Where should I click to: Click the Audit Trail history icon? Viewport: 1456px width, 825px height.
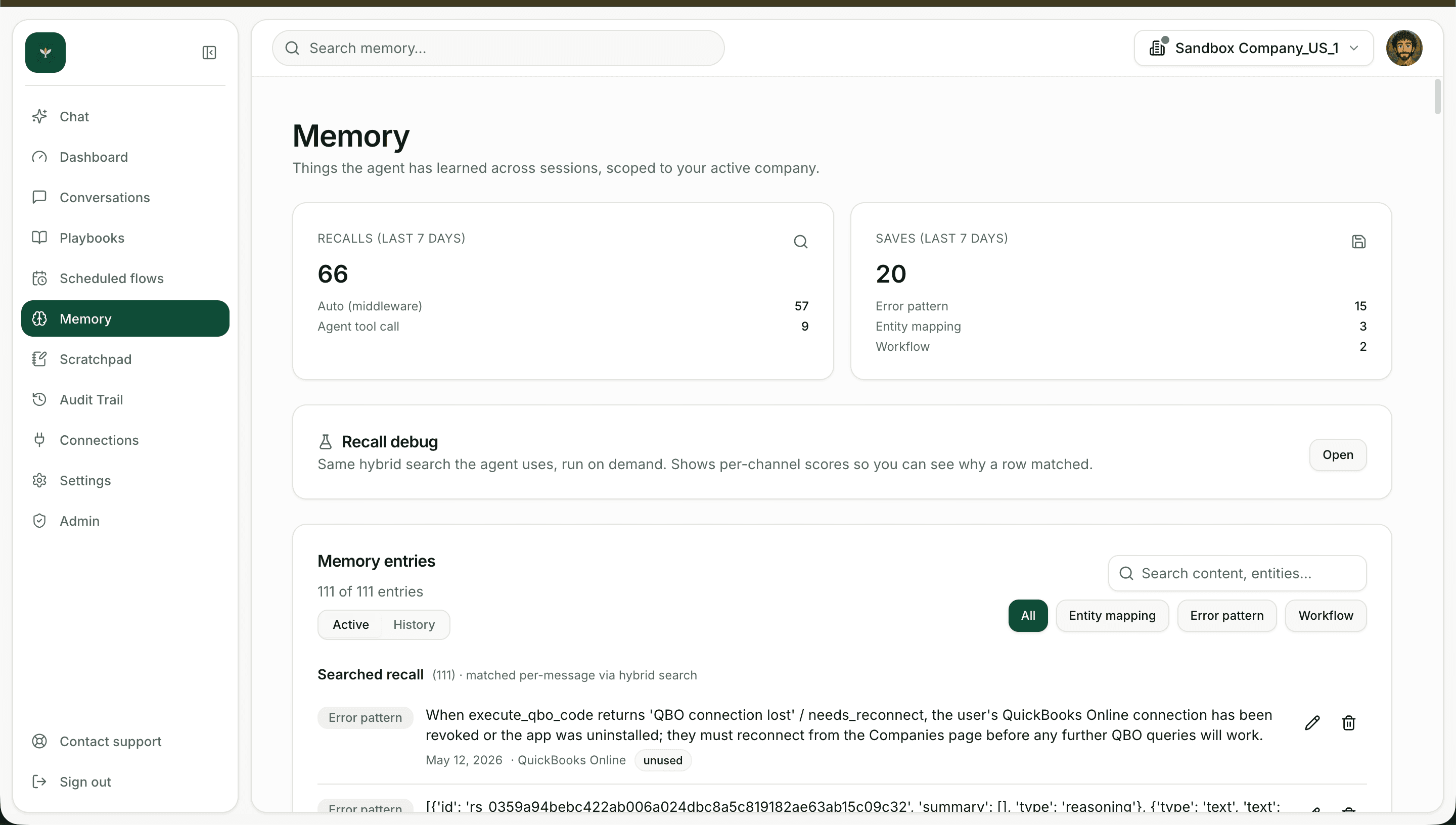coord(39,399)
